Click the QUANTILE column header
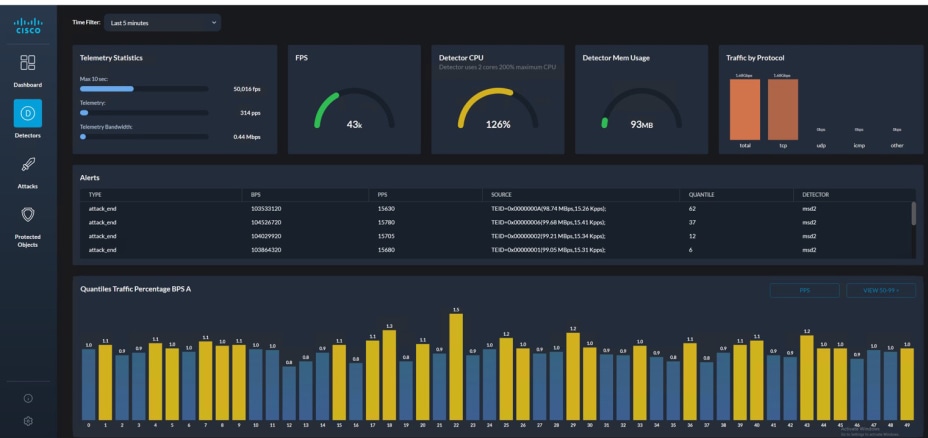The width and height of the screenshot is (928, 438). pyautogui.click(x=701, y=195)
